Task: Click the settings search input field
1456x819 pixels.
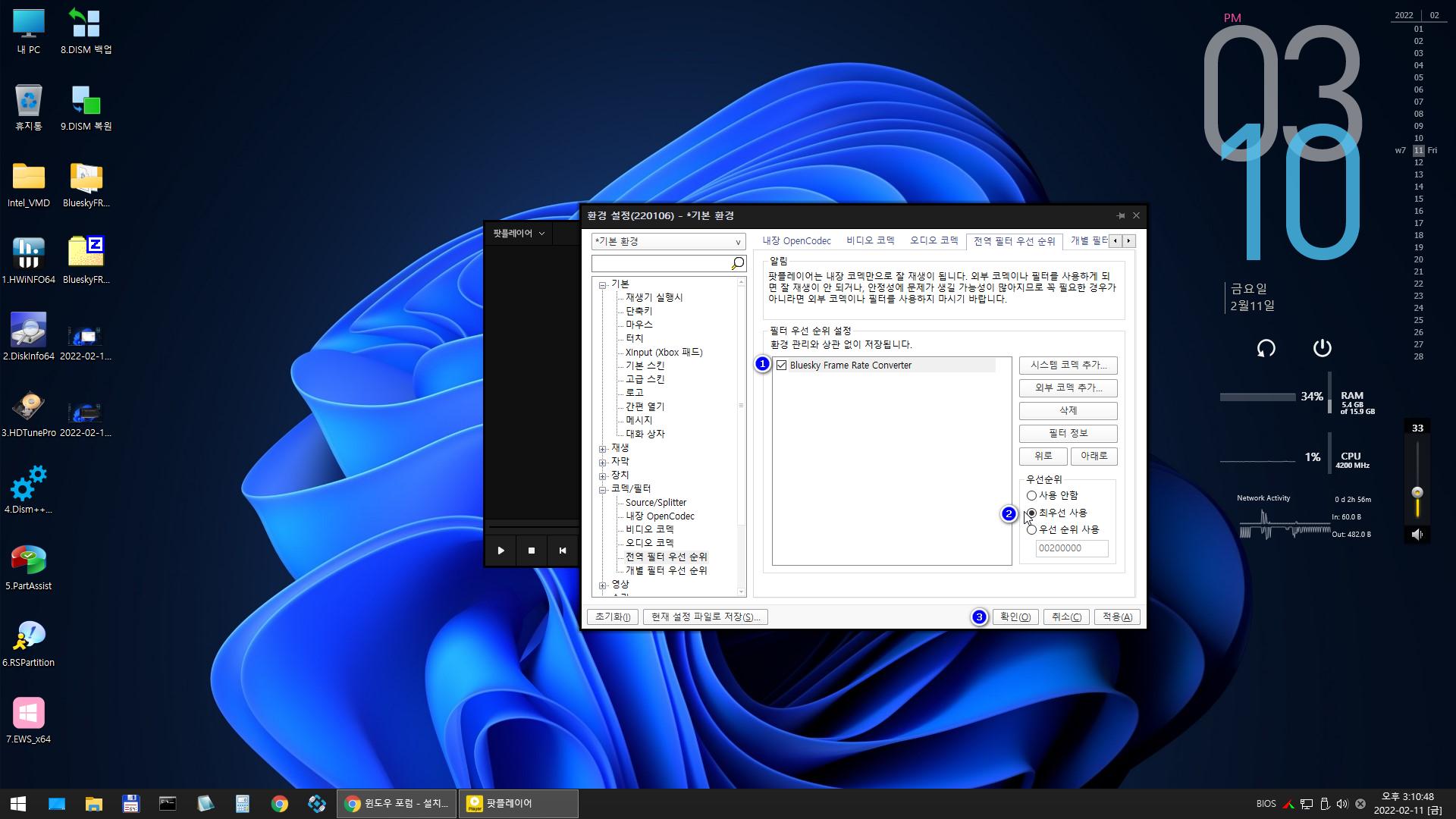Action: (661, 263)
